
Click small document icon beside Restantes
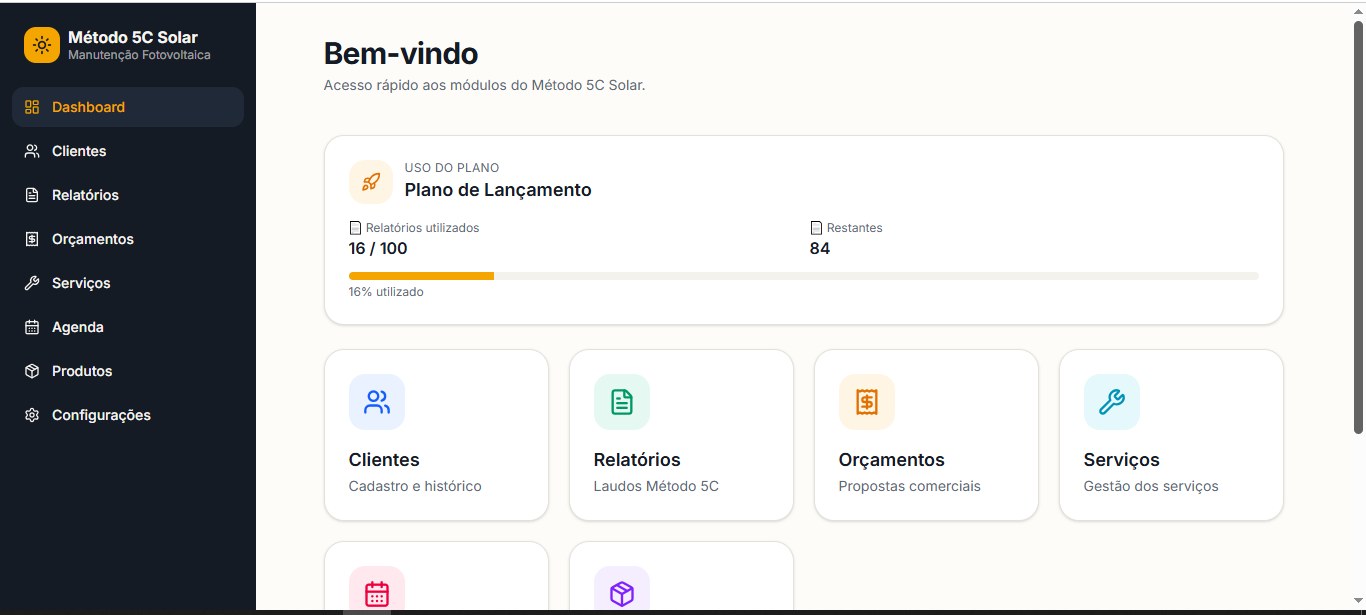(x=816, y=228)
